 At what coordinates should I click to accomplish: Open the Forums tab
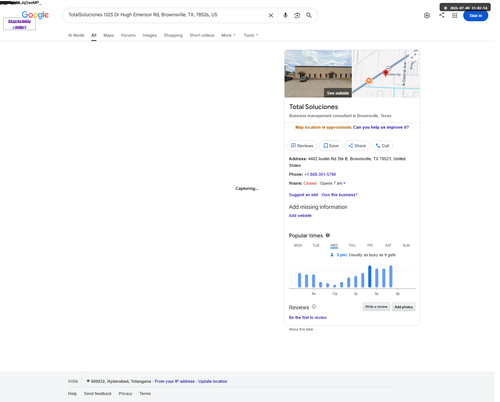coord(128,35)
